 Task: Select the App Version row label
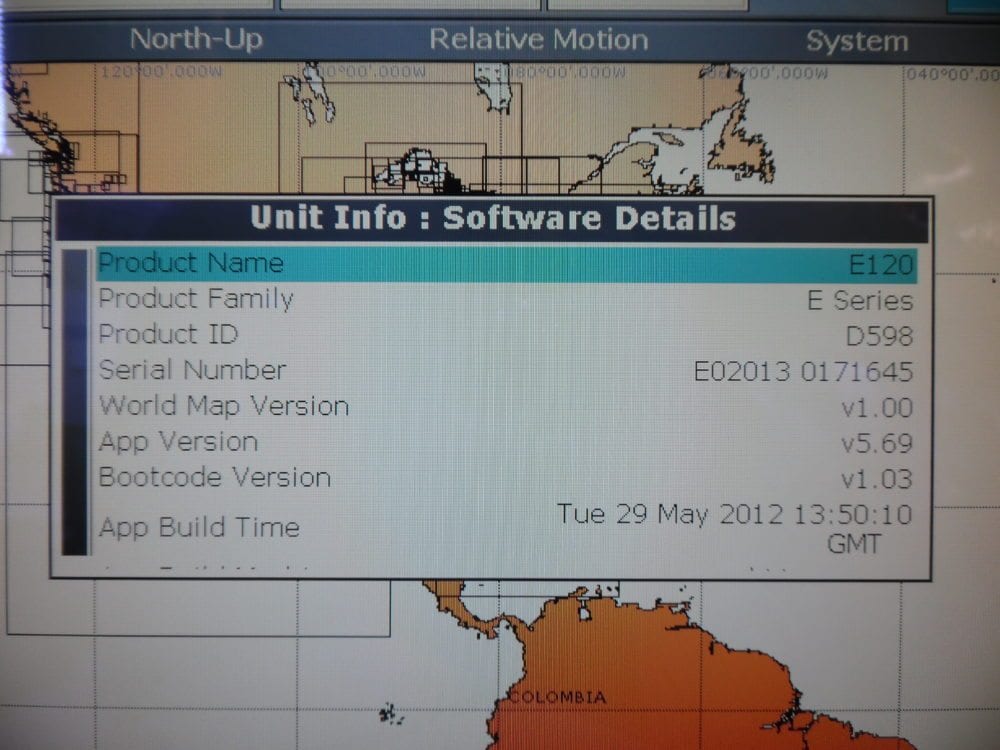(179, 442)
